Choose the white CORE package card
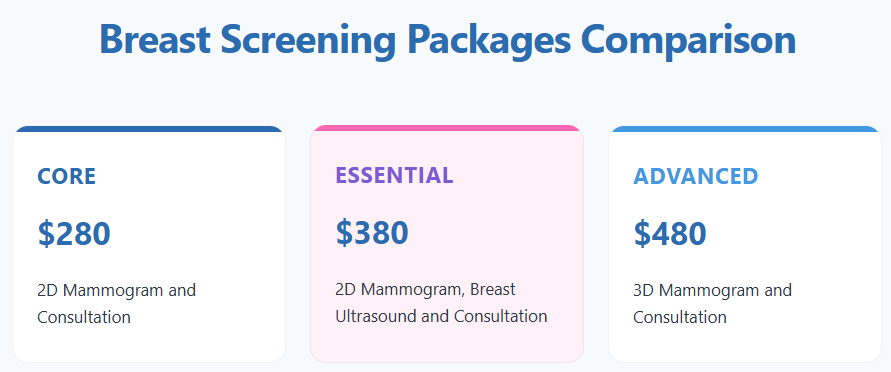The height and width of the screenshot is (372, 891). click(x=149, y=244)
